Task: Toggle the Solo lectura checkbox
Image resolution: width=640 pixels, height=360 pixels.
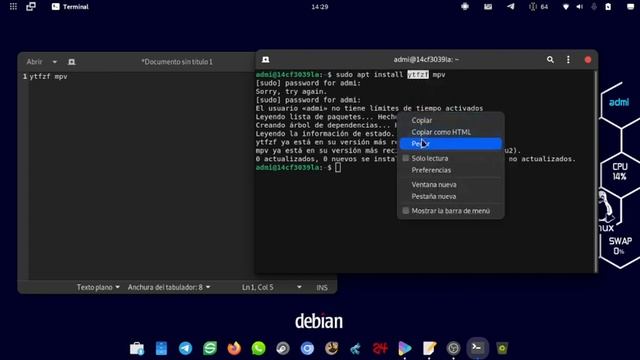Action: tap(406, 158)
